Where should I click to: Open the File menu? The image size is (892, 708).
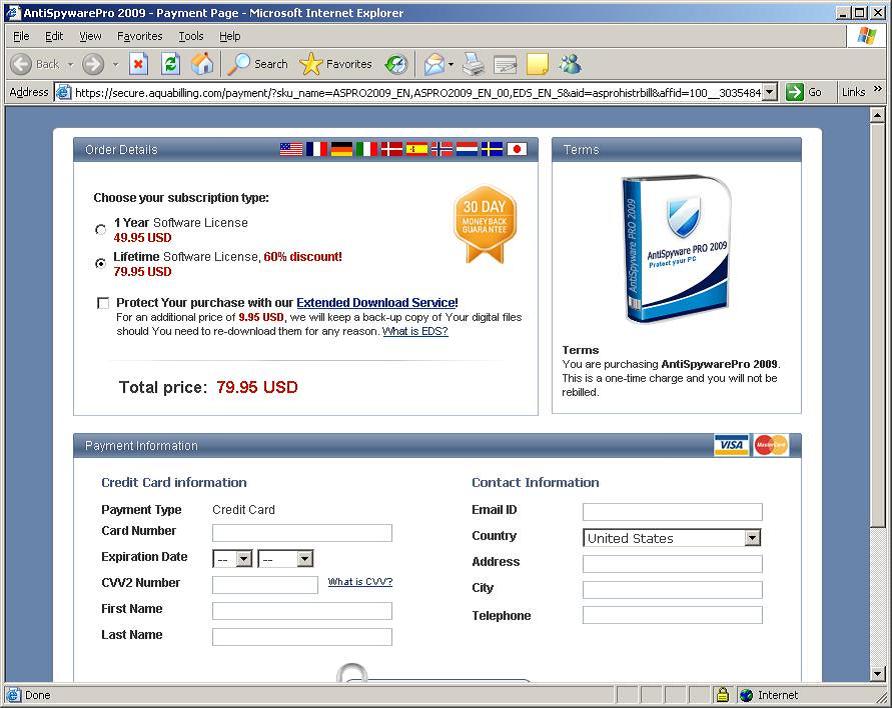point(21,36)
